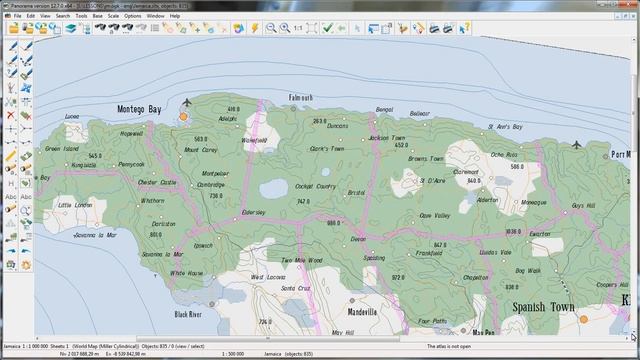The image size is (640, 360).
Task: Click the blue four-point star sidebar tool
Action: pyautogui.click(x=26, y=88)
